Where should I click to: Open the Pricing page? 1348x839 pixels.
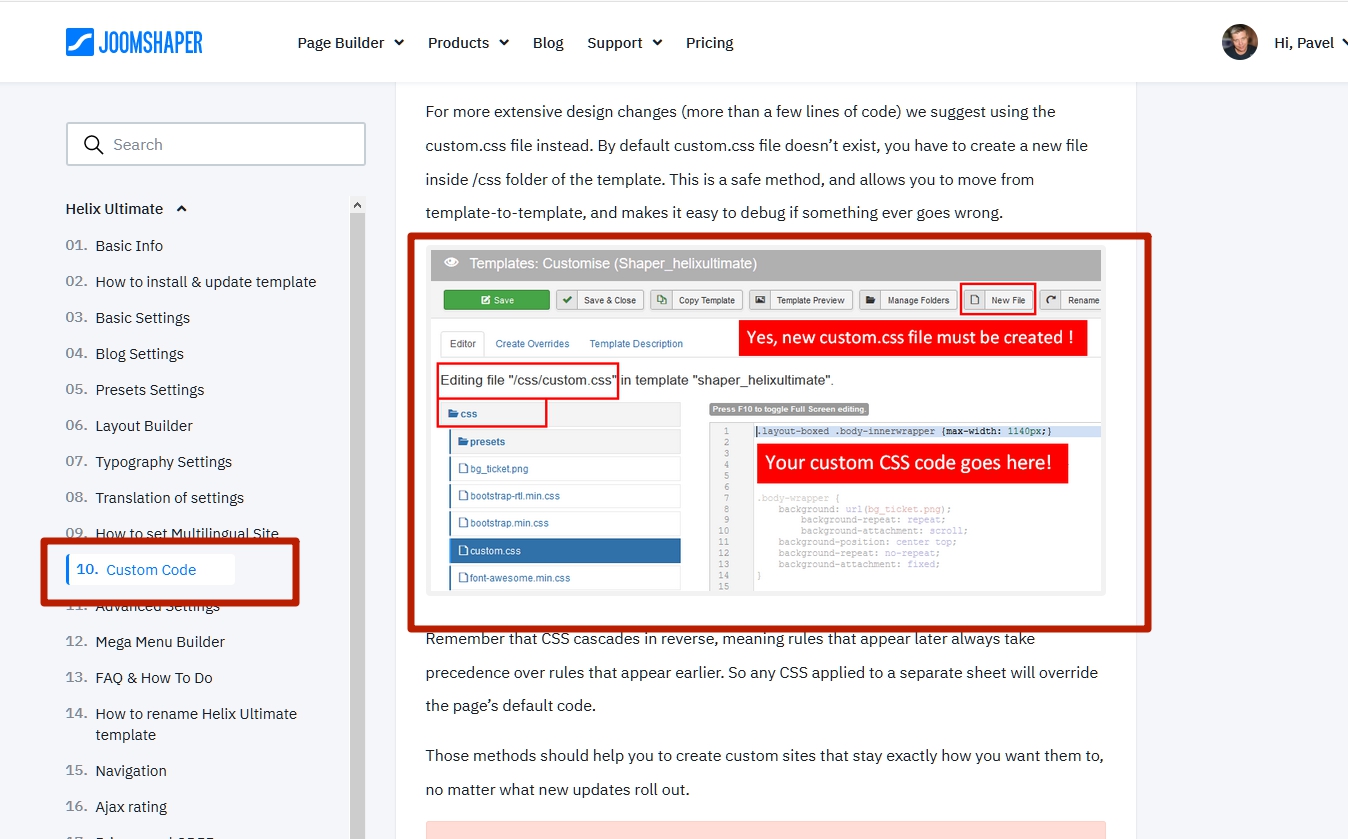click(709, 43)
